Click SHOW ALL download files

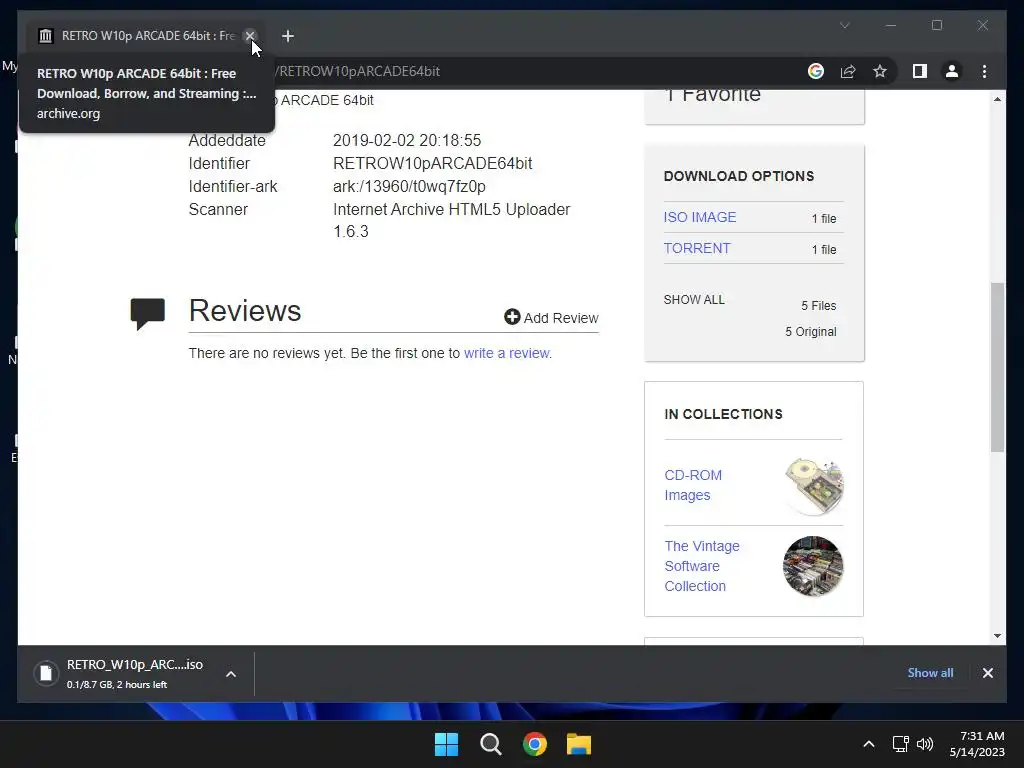(x=694, y=300)
